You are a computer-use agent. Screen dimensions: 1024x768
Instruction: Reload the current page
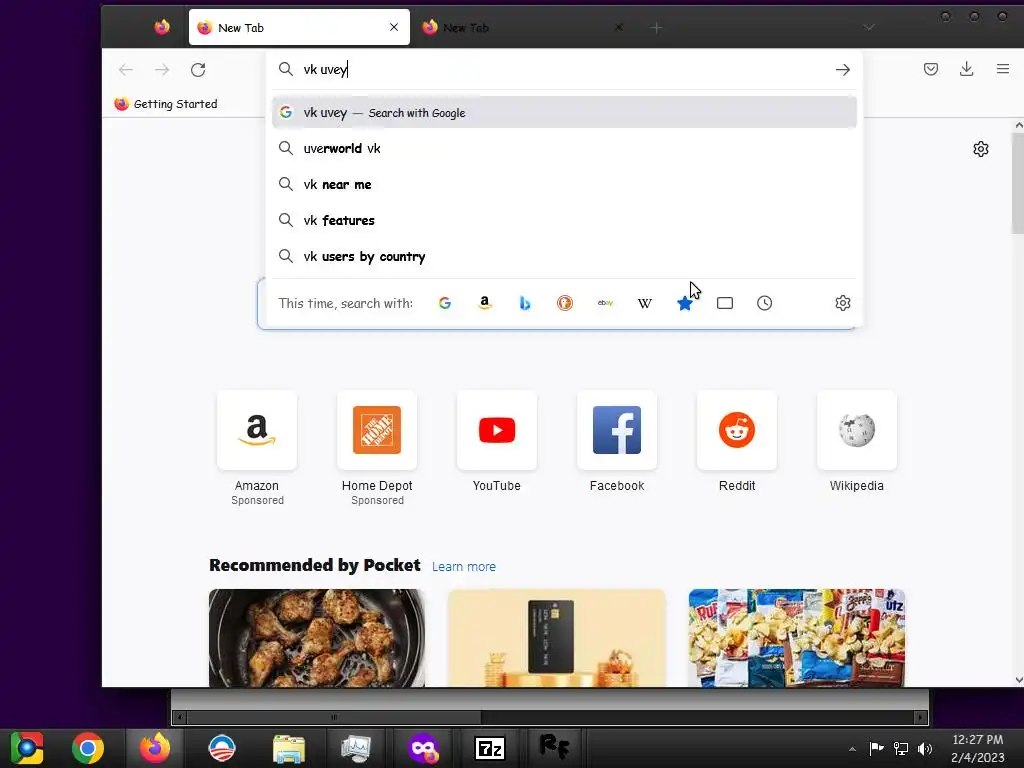point(198,69)
